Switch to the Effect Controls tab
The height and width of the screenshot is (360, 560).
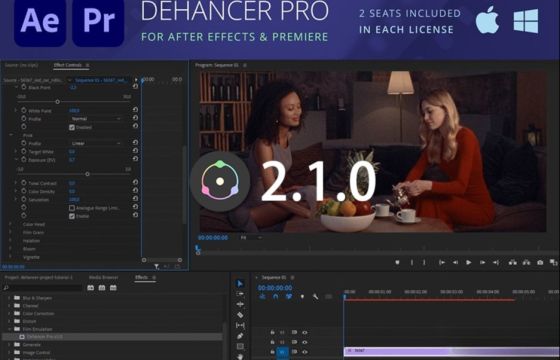point(68,65)
